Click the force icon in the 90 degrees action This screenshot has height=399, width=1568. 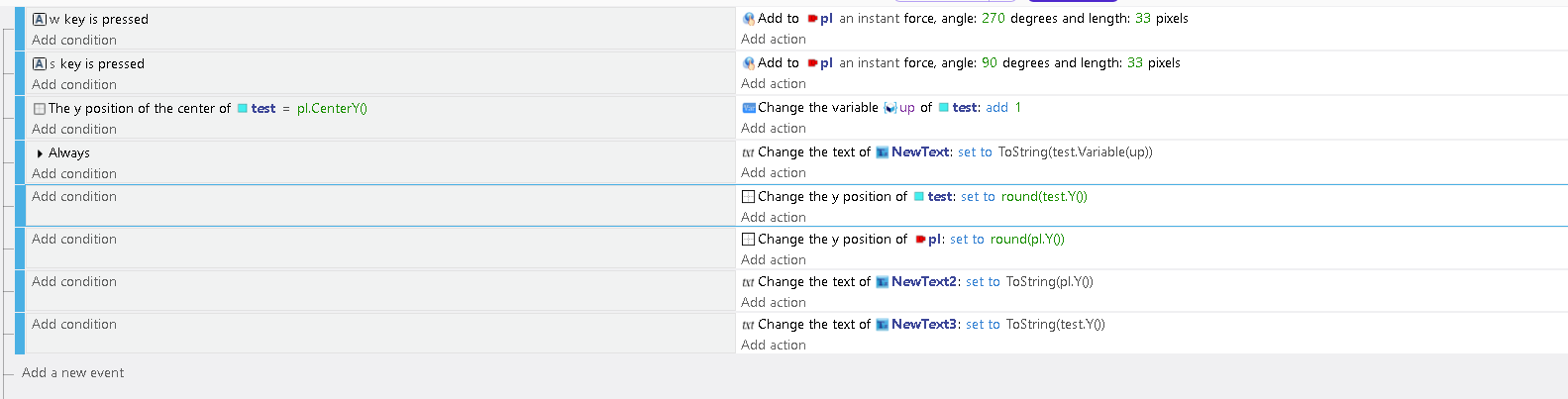coord(749,62)
